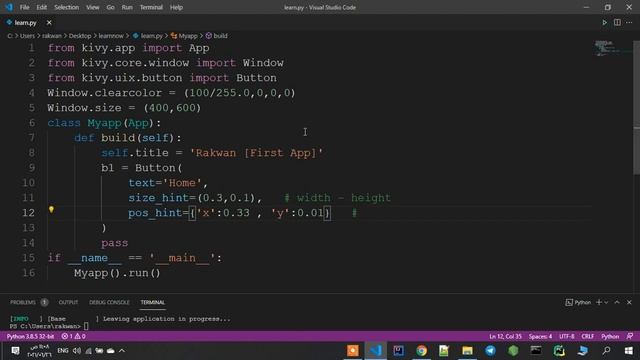Select Python 3.8.5 32-bit interpreter in status bar
The height and width of the screenshot is (360, 640).
tap(30, 336)
